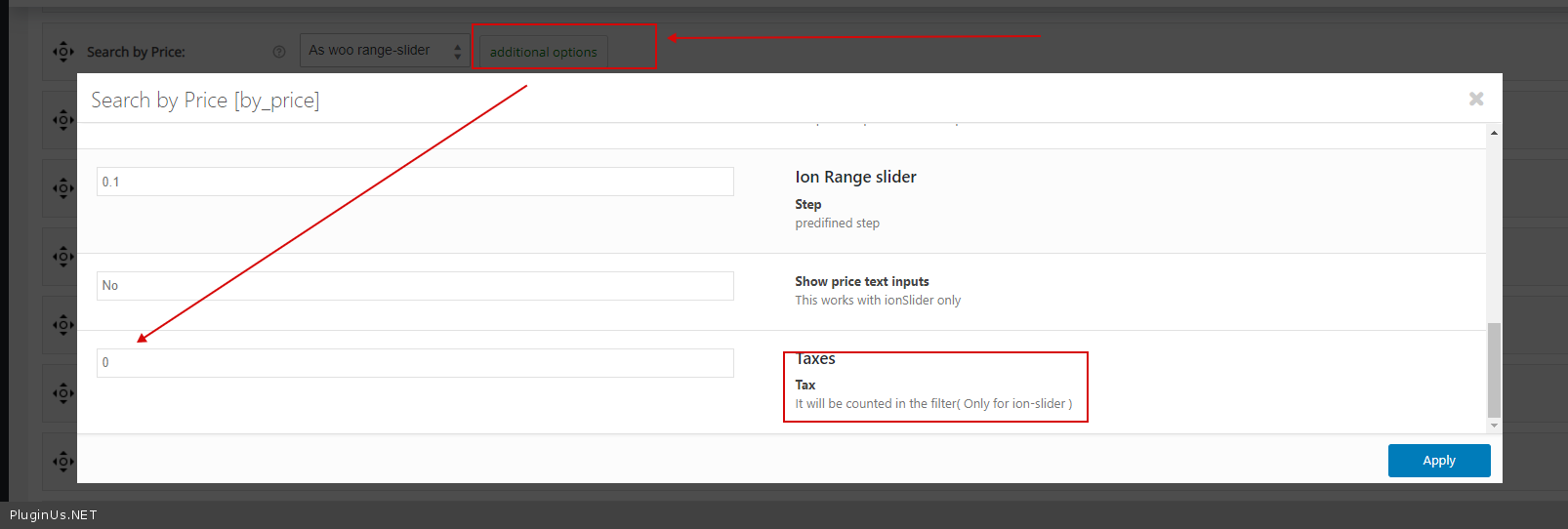1568x529 pixels.
Task: Close the Search by Price popup
Action: coord(1476,99)
